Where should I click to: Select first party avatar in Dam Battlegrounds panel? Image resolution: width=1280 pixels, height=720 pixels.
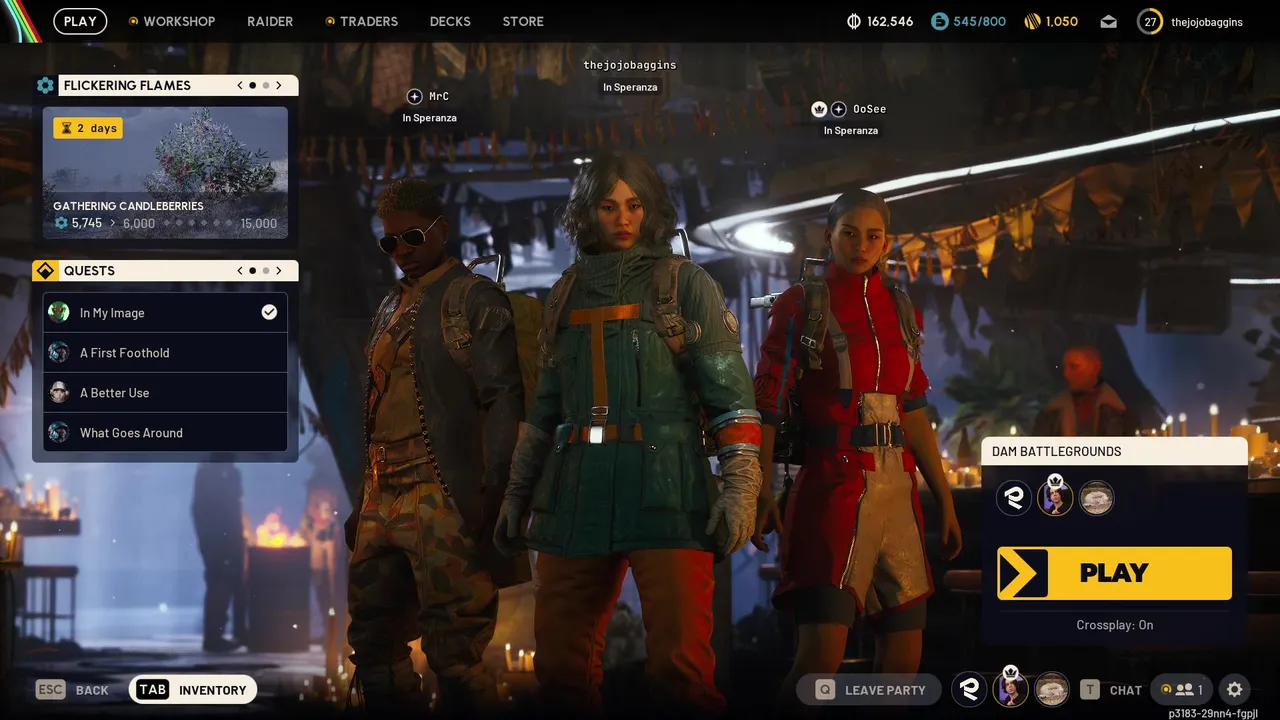pos(1014,498)
